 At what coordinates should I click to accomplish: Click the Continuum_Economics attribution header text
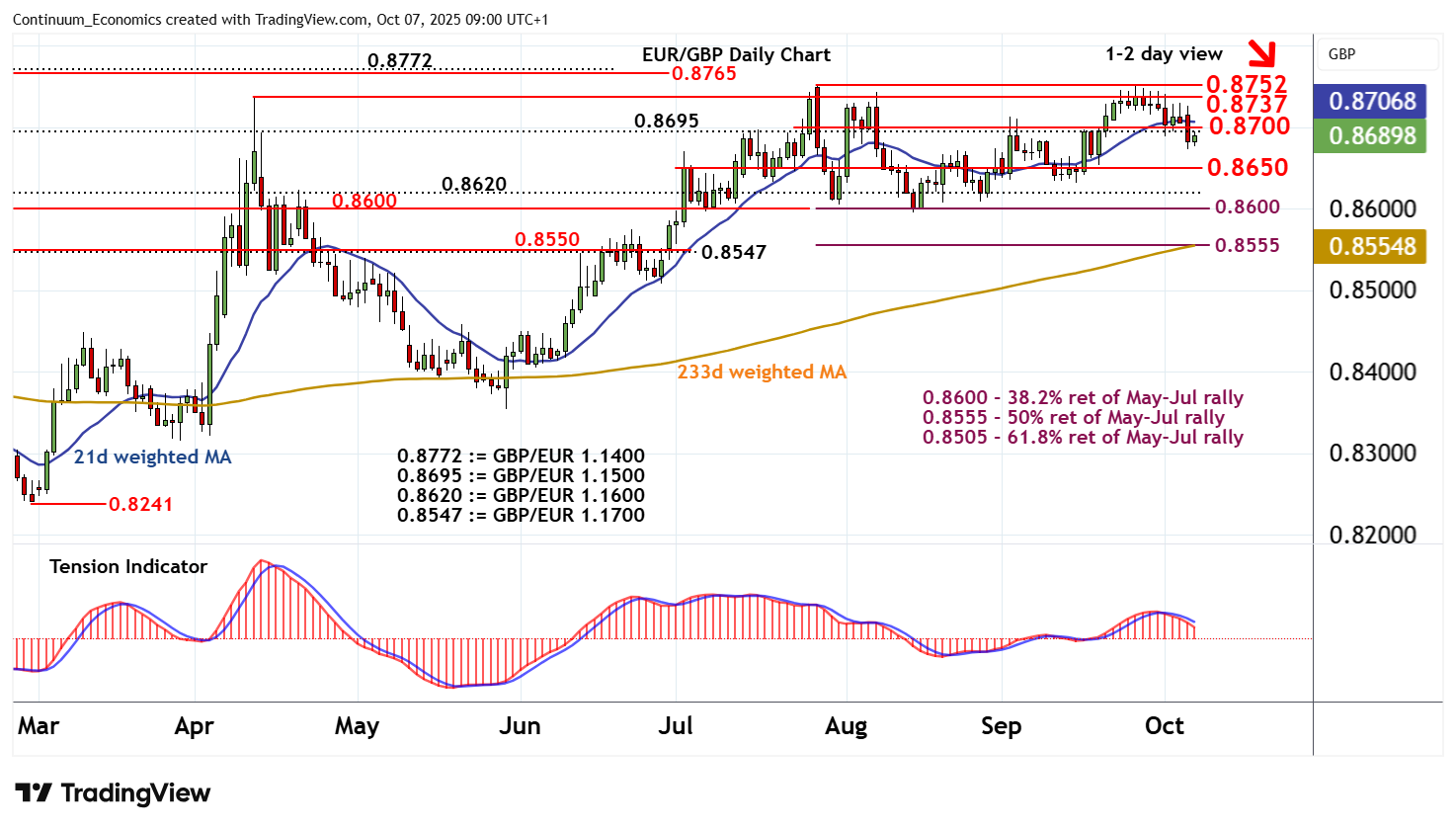(x=281, y=20)
